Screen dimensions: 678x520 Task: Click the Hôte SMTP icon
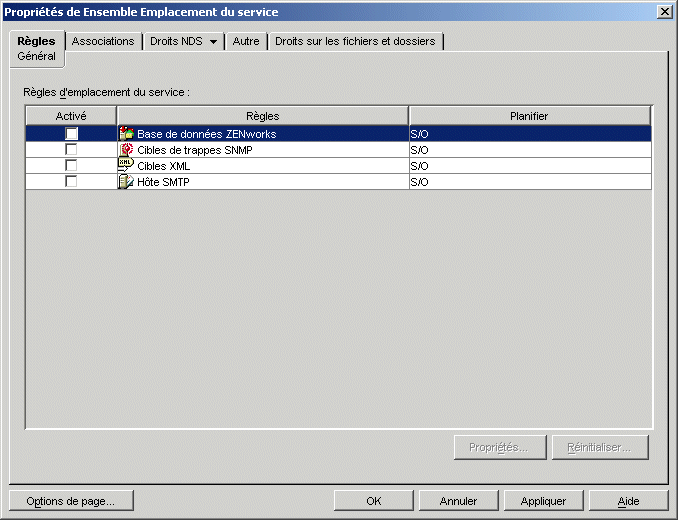(126, 182)
